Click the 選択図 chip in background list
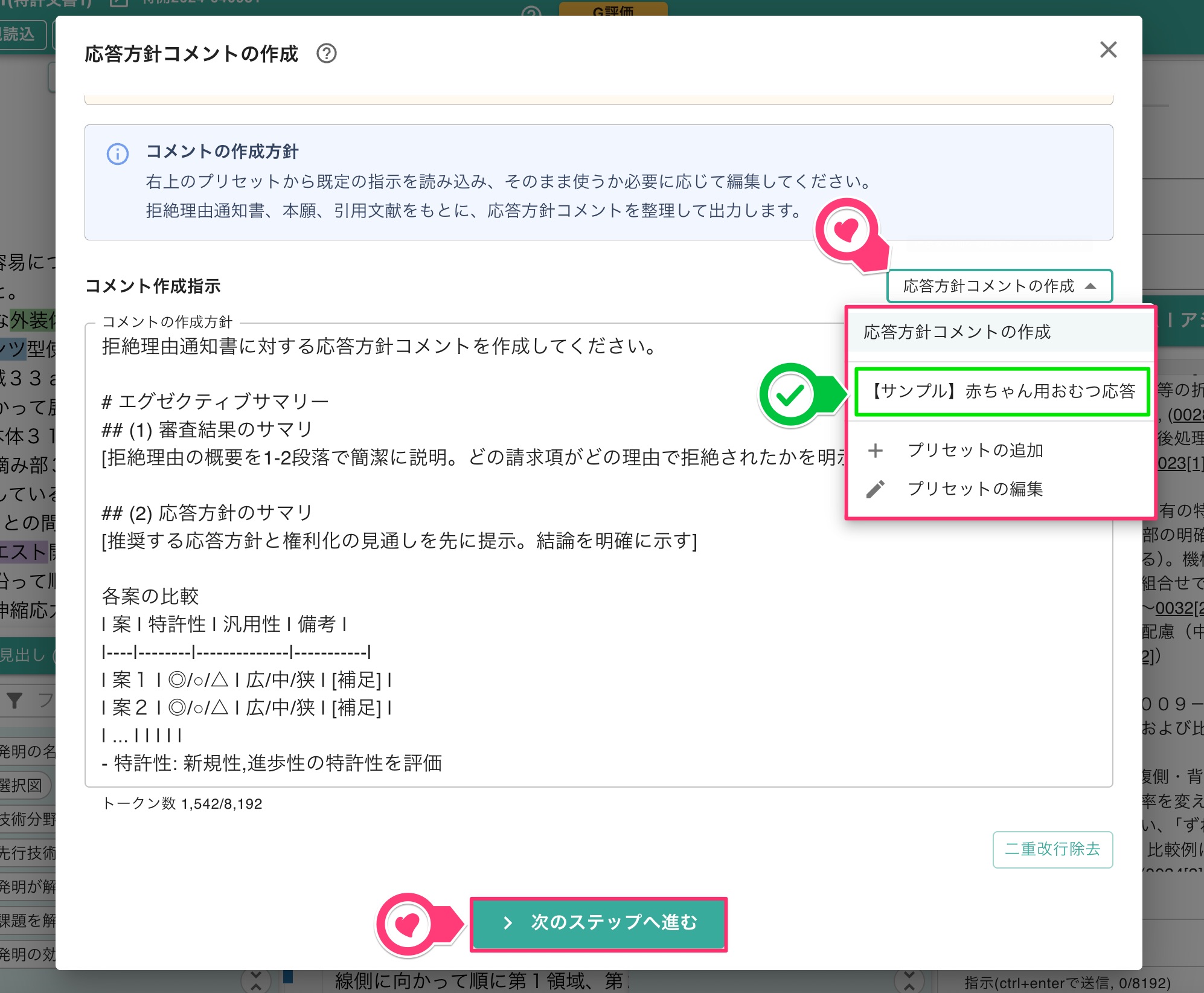Viewport: 1204px width, 993px height. (x=23, y=785)
